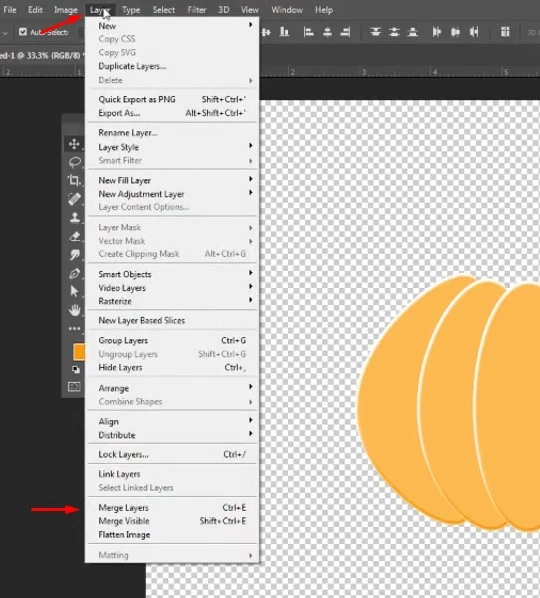Choose Flatten Image menu entry
The image size is (540, 598).
pos(173,534)
